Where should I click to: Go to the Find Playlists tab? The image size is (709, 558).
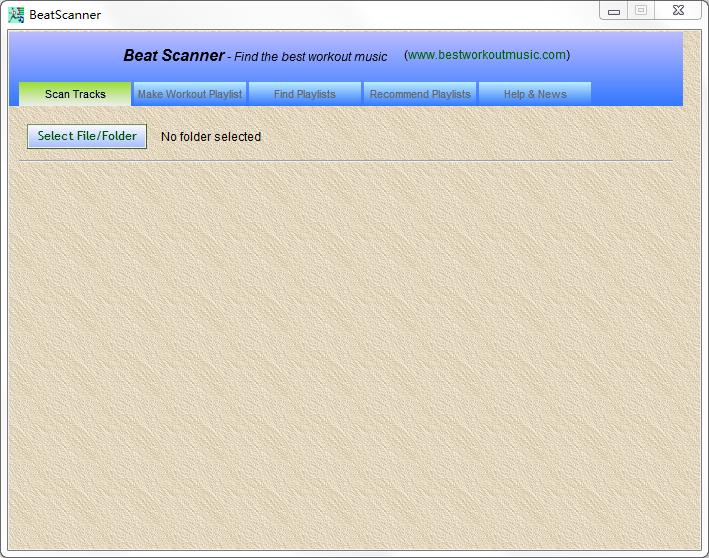pos(305,94)
